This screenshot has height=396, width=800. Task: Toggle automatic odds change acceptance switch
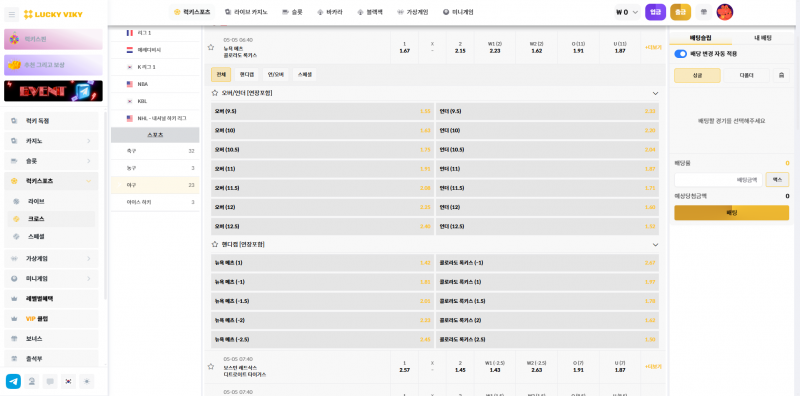point(681,54)
